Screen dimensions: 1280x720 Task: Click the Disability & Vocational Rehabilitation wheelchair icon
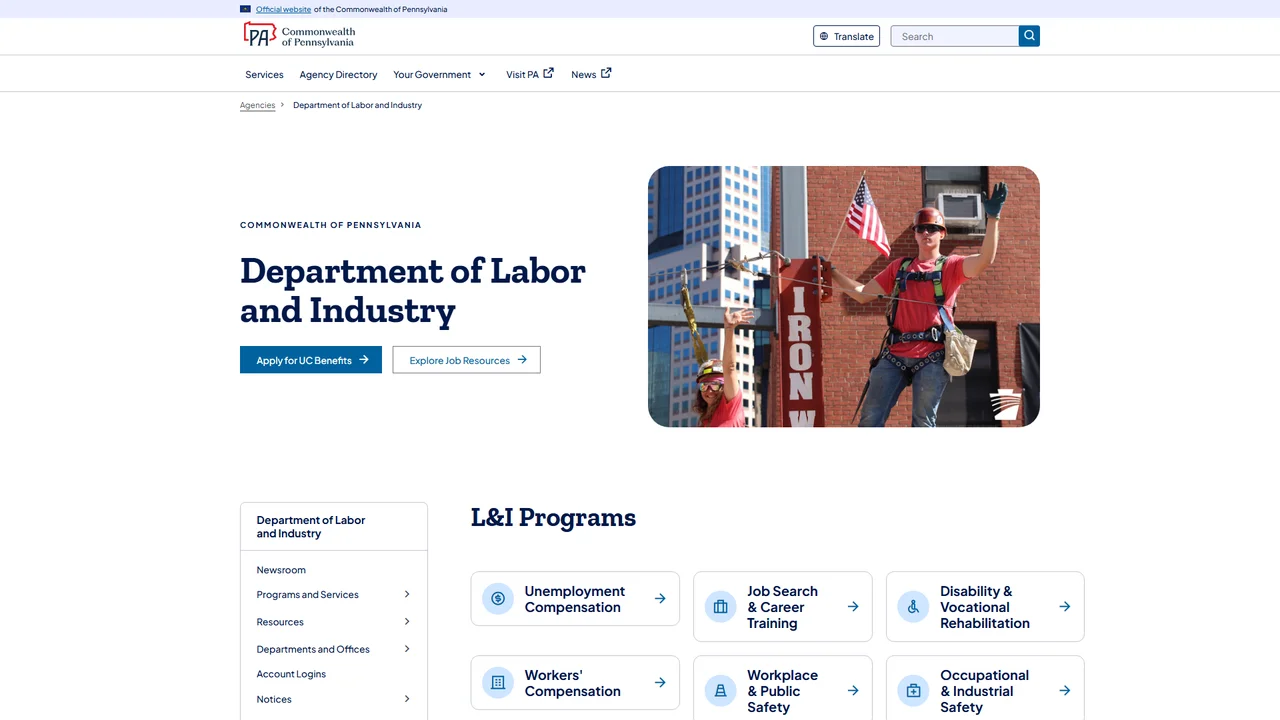913,607
